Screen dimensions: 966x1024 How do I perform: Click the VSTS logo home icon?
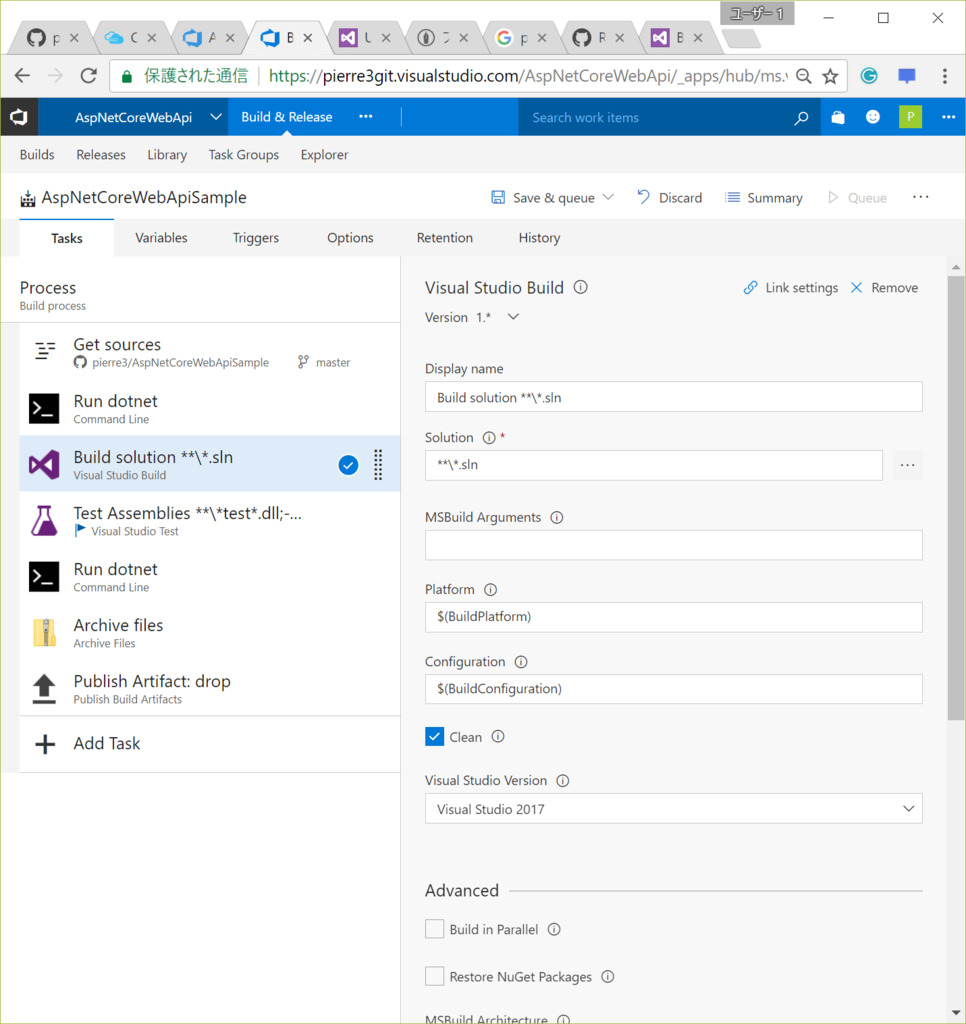19,117
